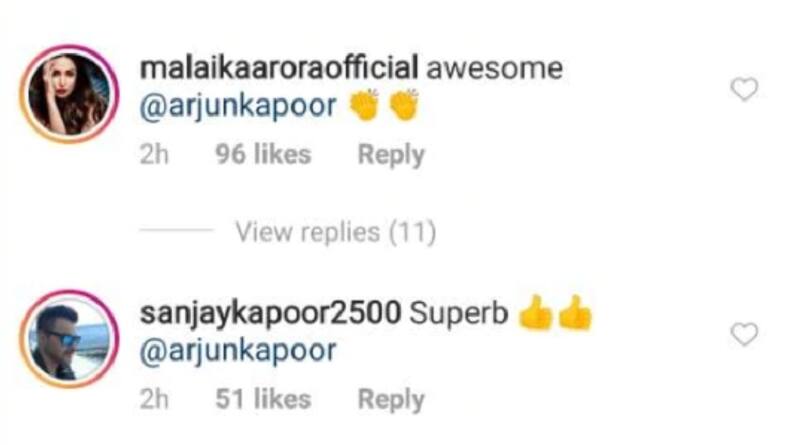View the 51 likes list
Screen dimensions: 800x445
tap(263, 399)
